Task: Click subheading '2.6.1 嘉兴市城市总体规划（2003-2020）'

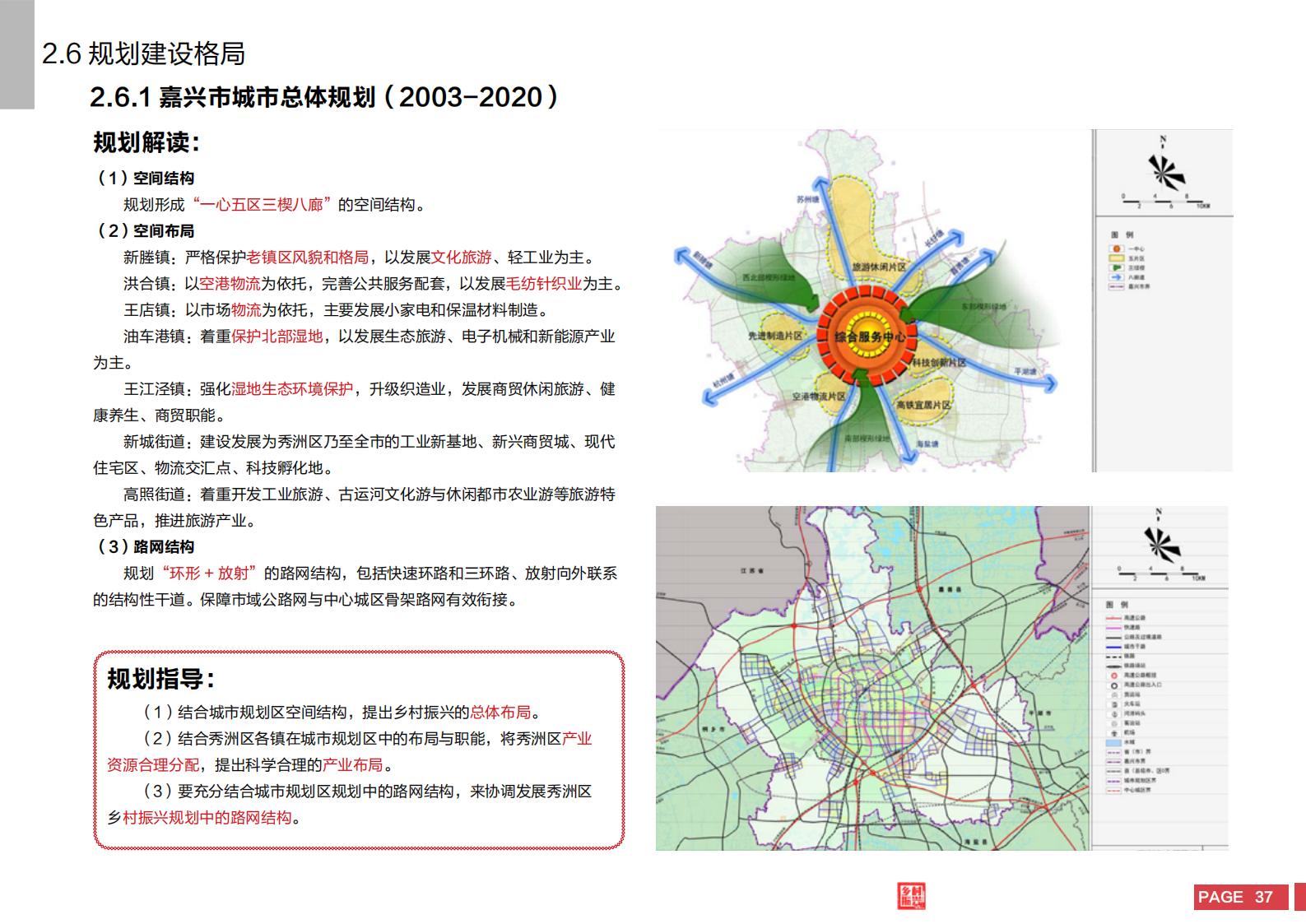Action: [x=325, y=97]
